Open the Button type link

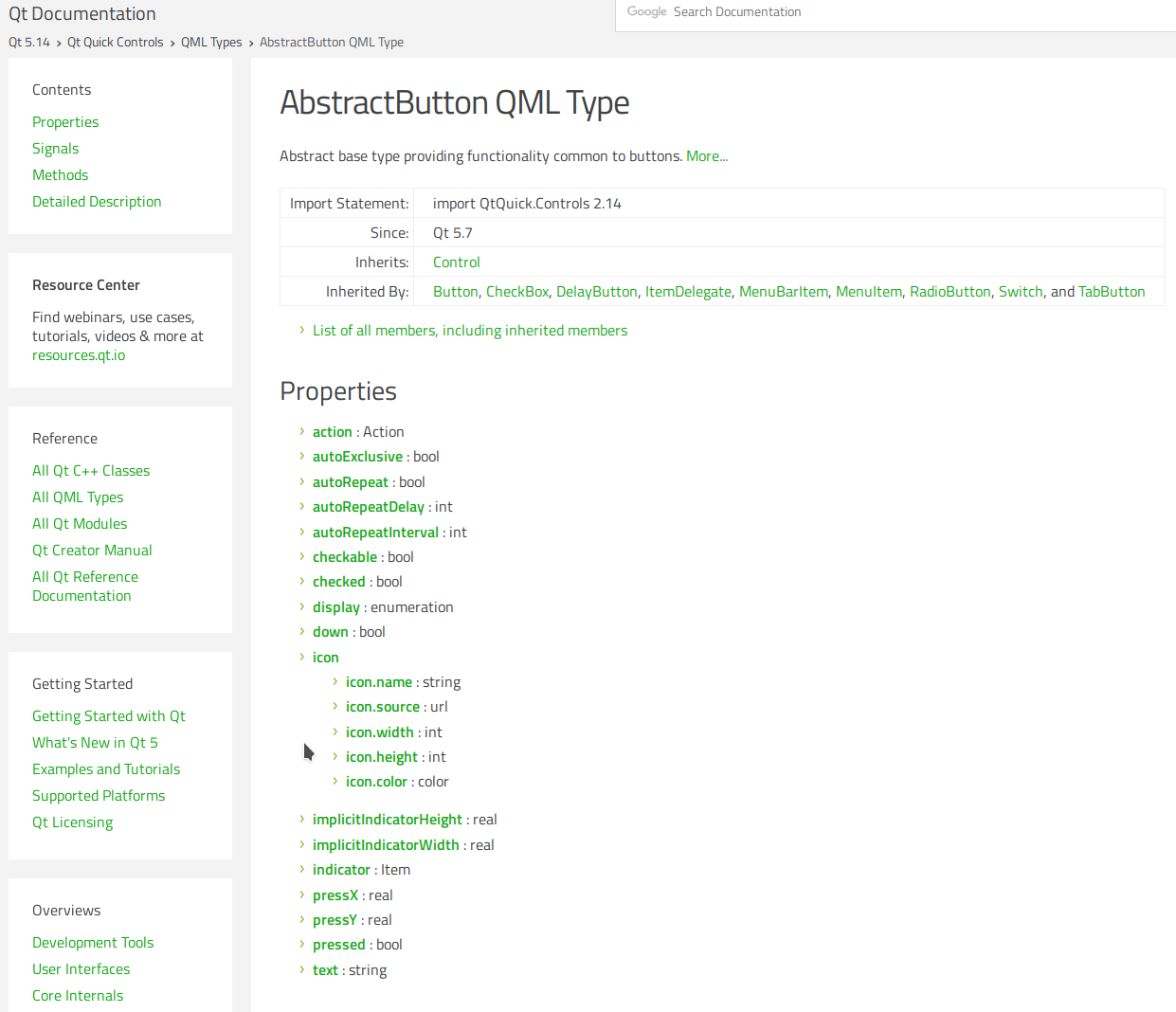pyautogui.click(x=456, y=292)
